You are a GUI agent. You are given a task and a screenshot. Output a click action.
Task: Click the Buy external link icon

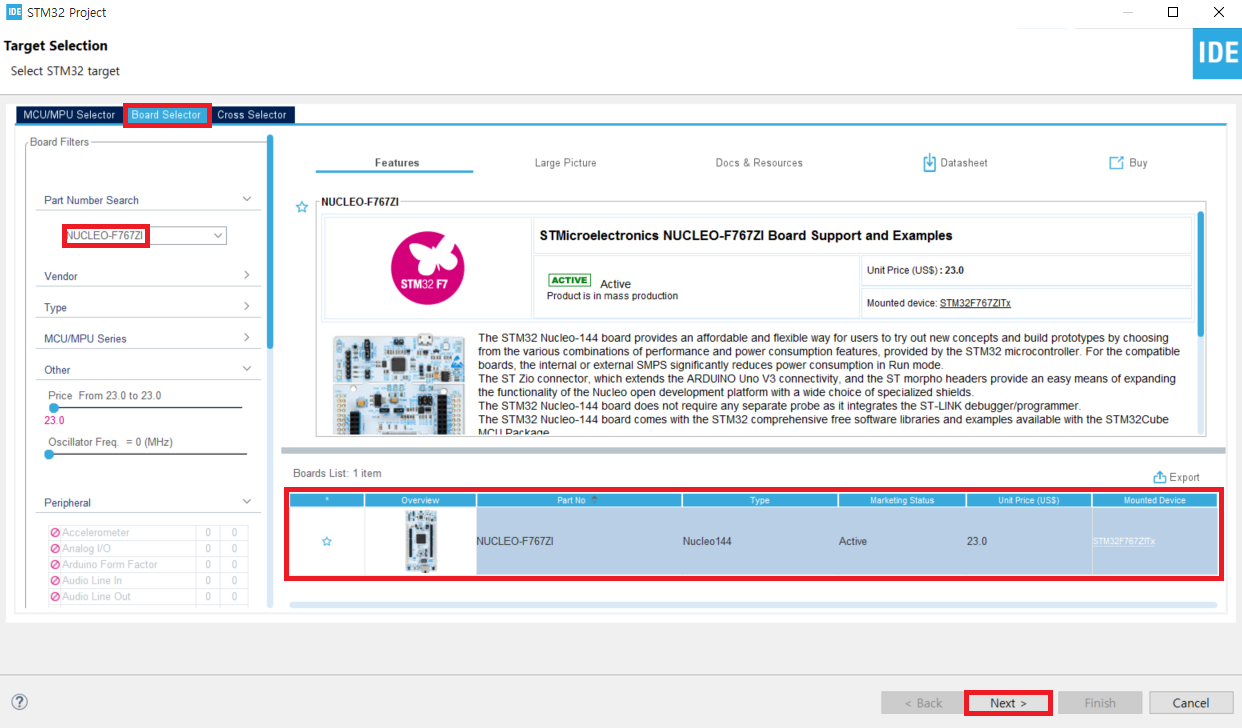(x=1116, y=163)
